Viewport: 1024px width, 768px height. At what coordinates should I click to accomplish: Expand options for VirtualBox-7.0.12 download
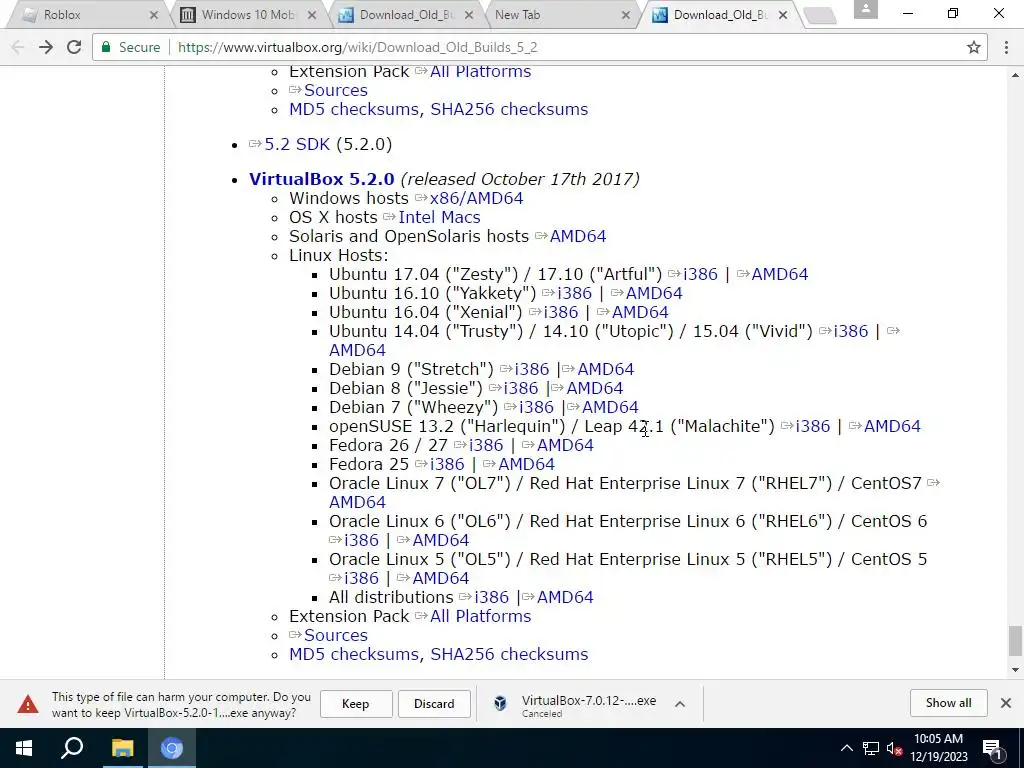click(x=680, y=703)
